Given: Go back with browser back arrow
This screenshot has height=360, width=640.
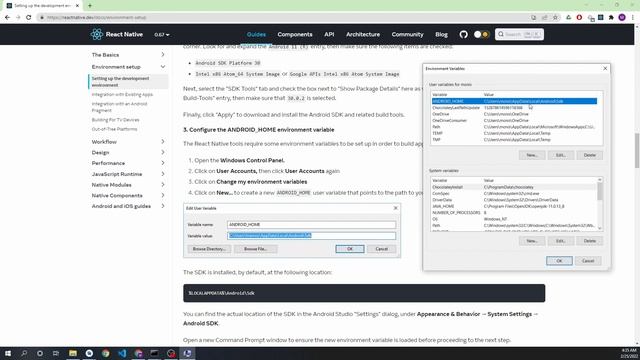Looking at the screenshot, I should pos(7,18).
